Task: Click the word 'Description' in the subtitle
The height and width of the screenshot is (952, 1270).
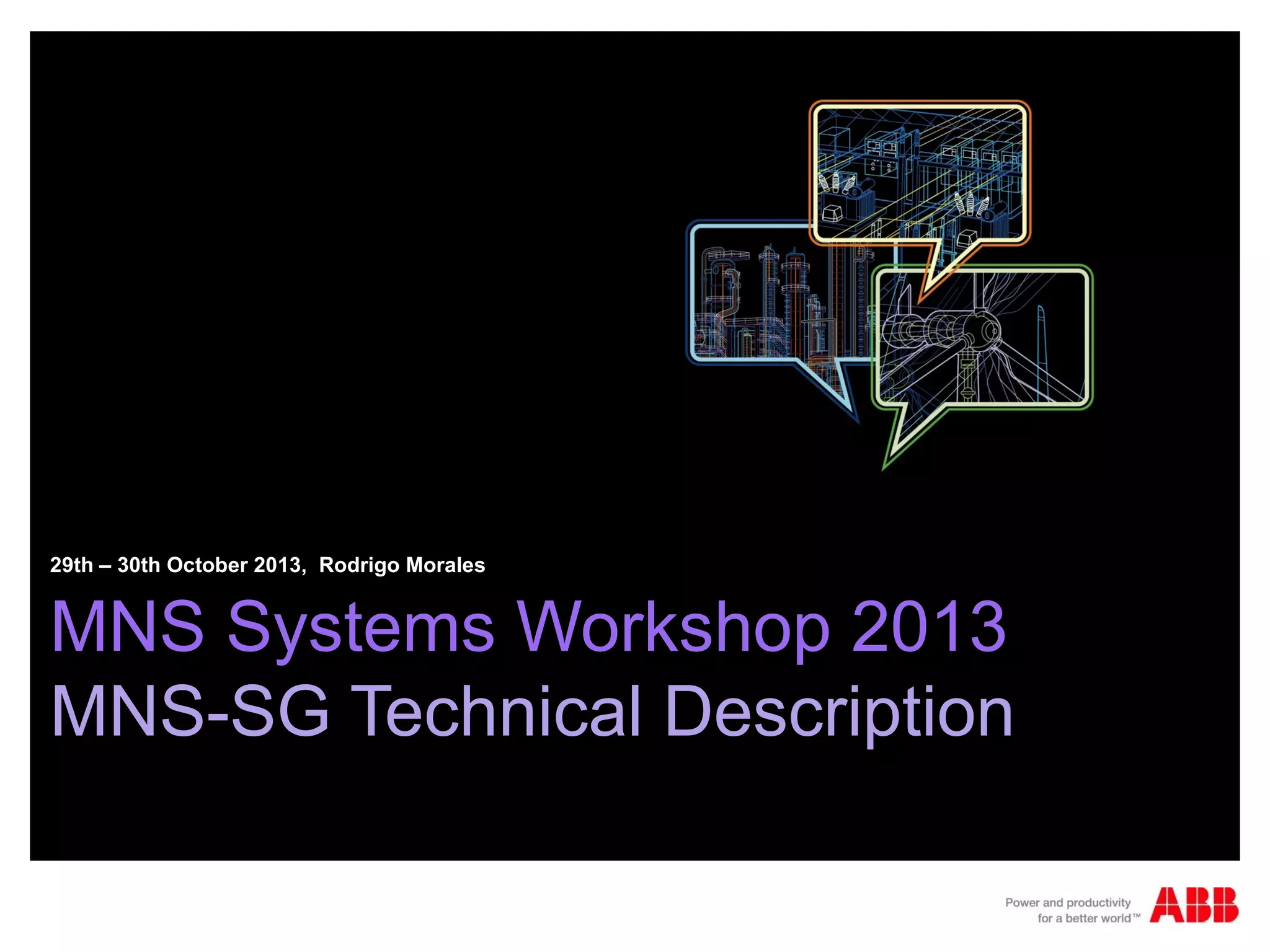Action: point(838,711)
